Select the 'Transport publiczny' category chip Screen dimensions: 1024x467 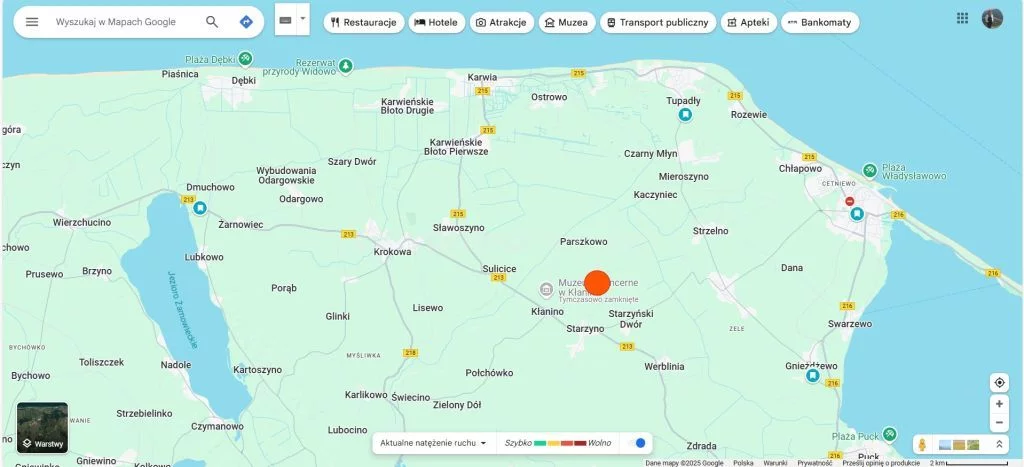click(658, 22)
